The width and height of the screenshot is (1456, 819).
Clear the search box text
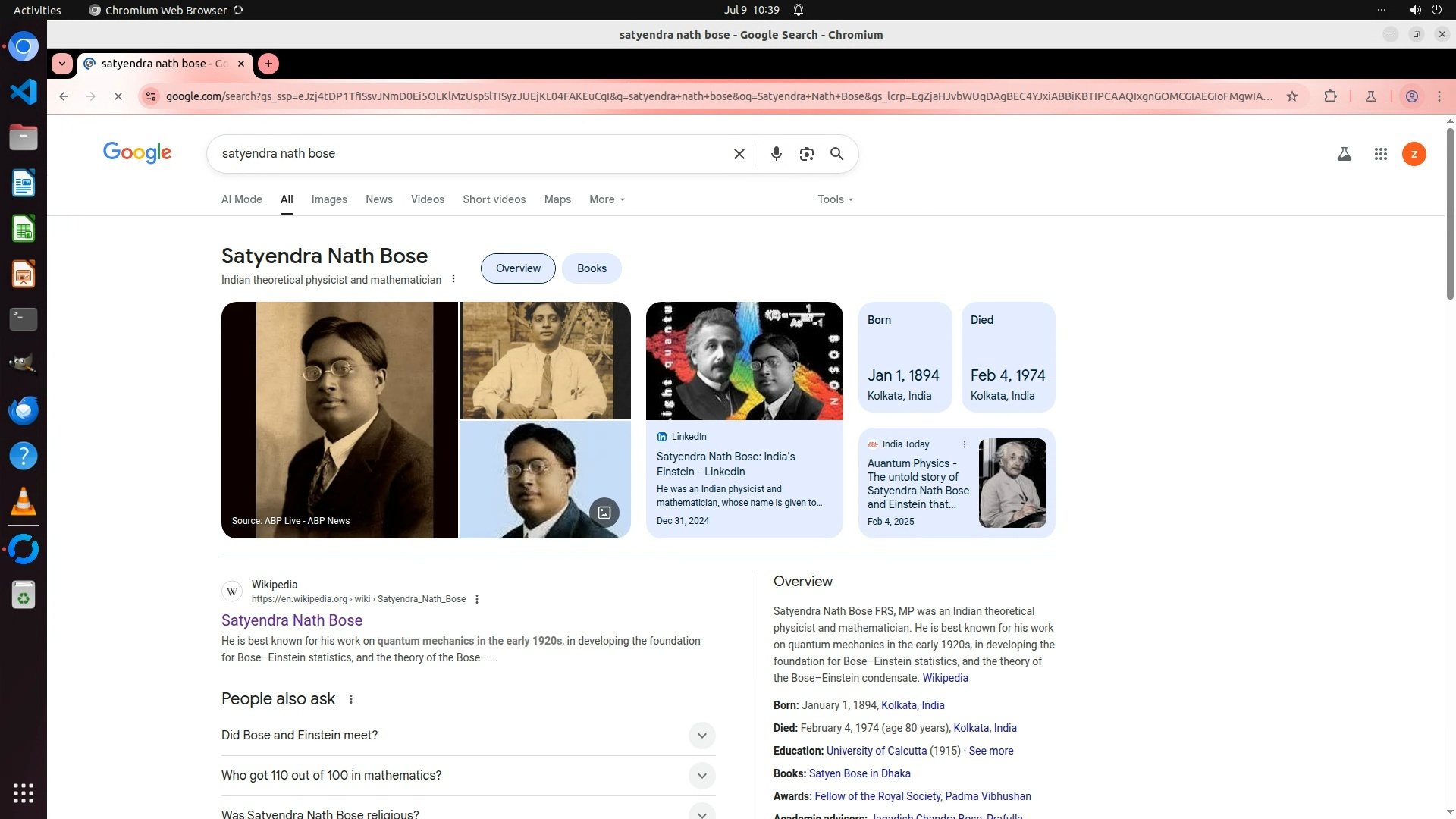point(739,154)
